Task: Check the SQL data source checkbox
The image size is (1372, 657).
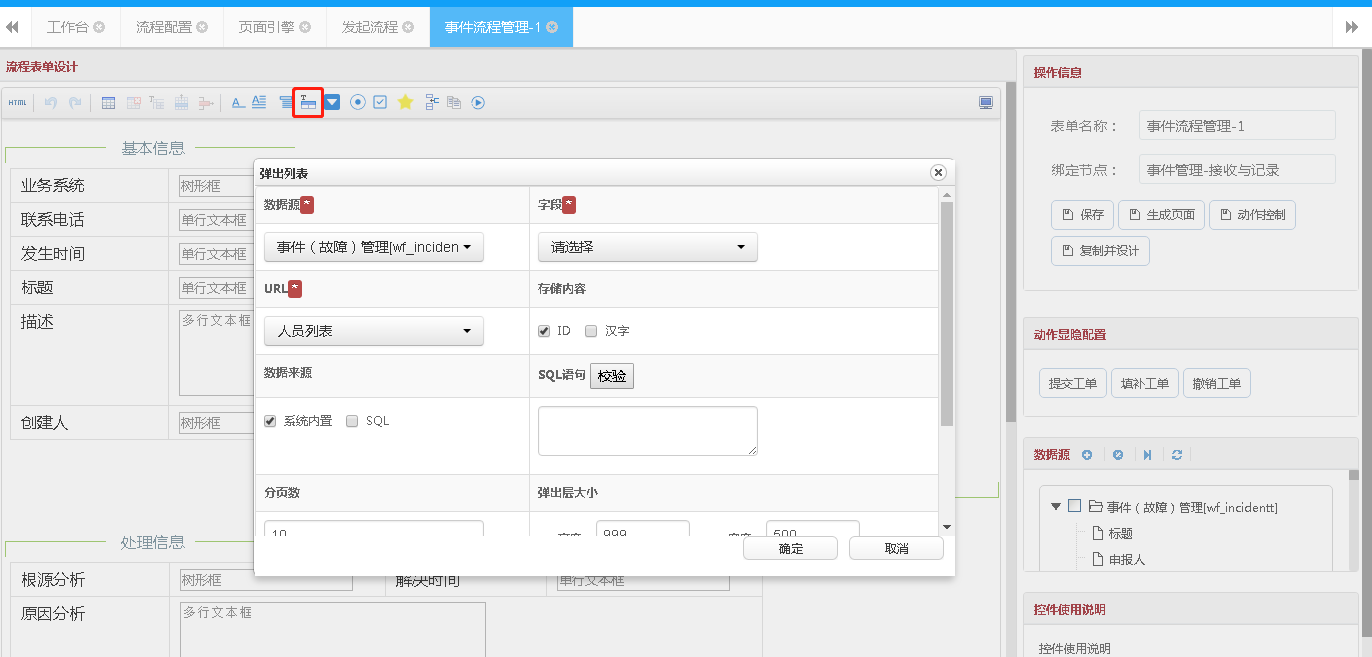Action: 352,421
